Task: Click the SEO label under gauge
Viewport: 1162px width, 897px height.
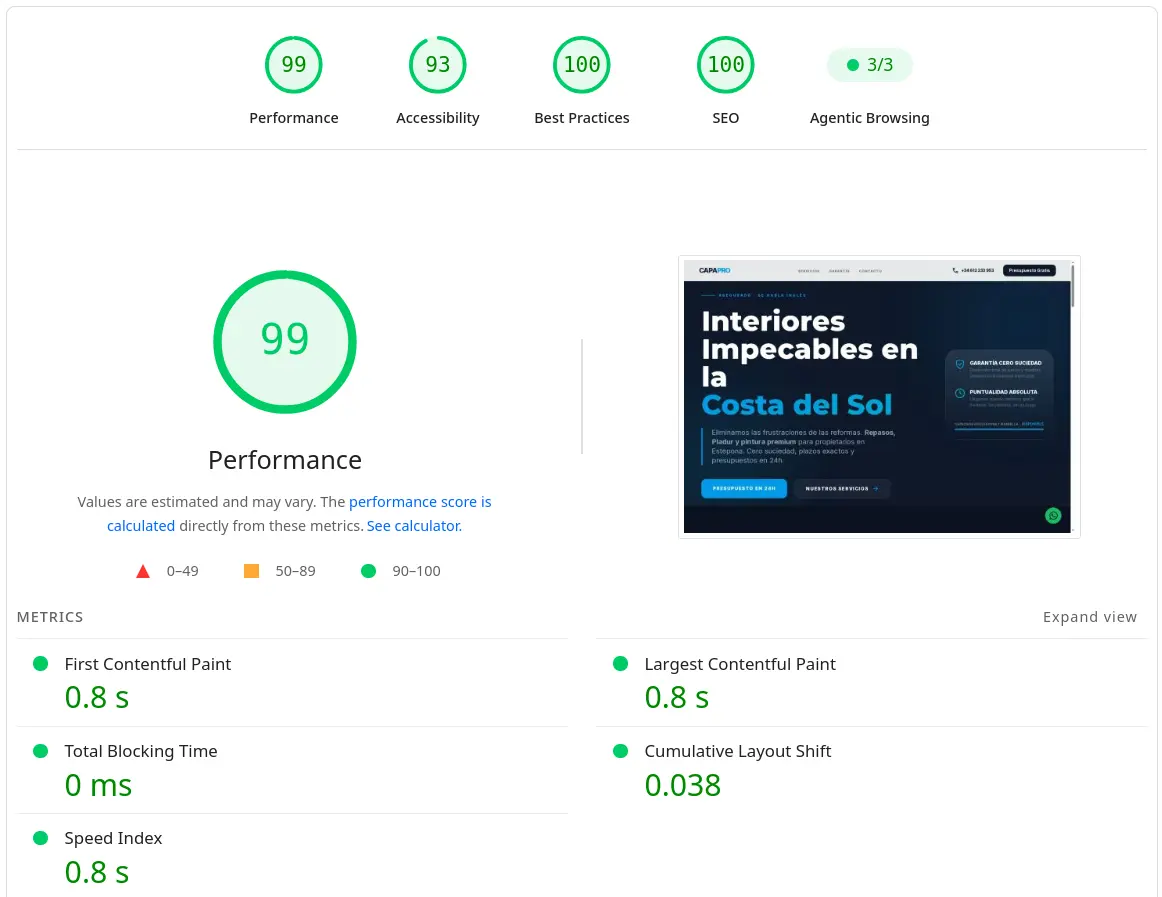Action: tap(726, 118)
